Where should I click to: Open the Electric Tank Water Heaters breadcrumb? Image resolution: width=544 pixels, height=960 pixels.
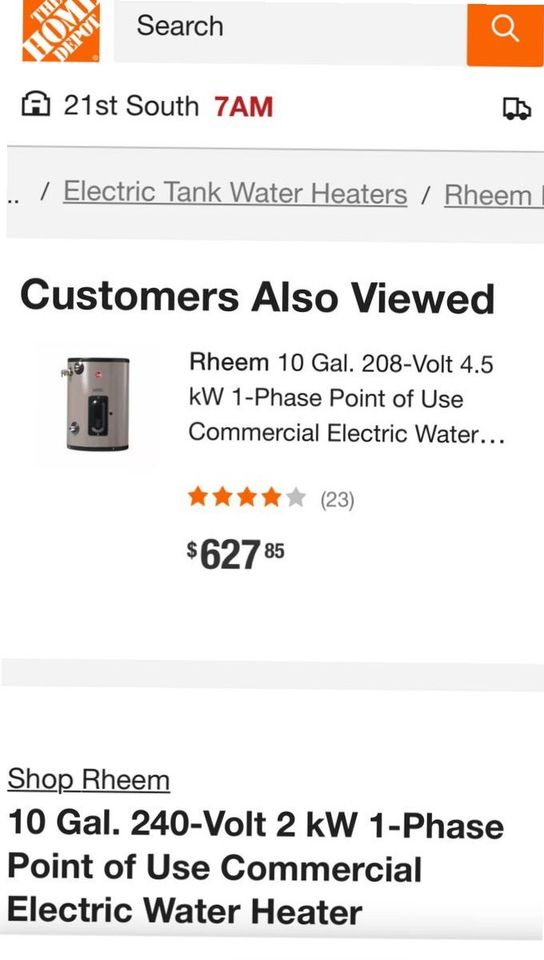point(235,193)
